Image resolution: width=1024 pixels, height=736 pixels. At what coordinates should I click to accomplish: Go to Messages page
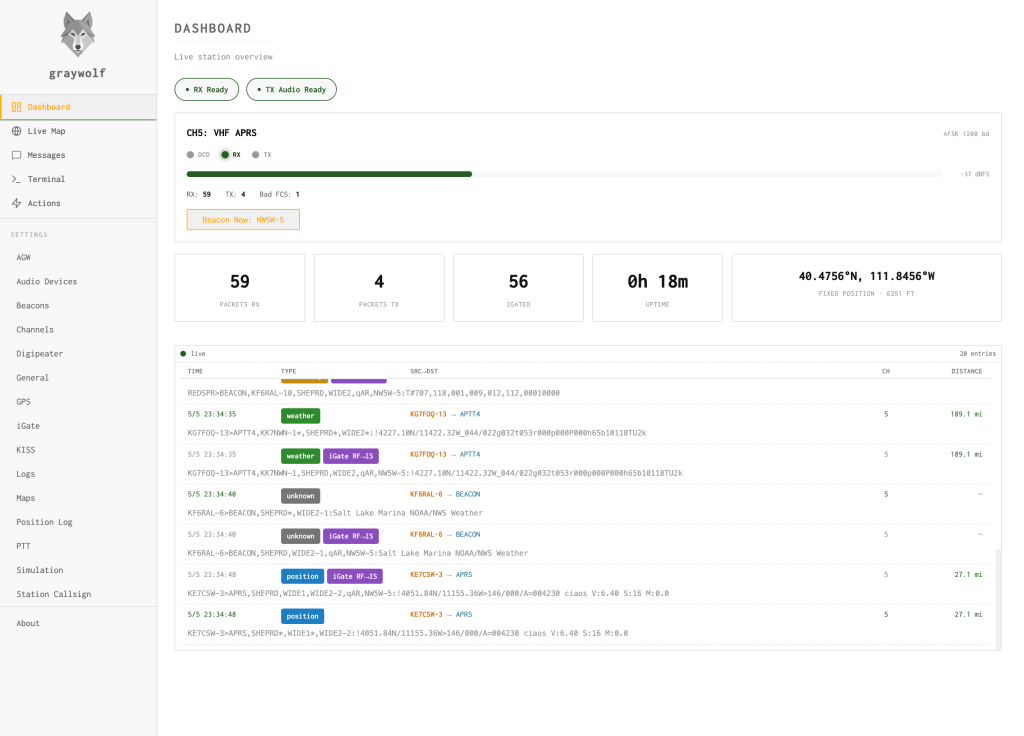(78, 155)
